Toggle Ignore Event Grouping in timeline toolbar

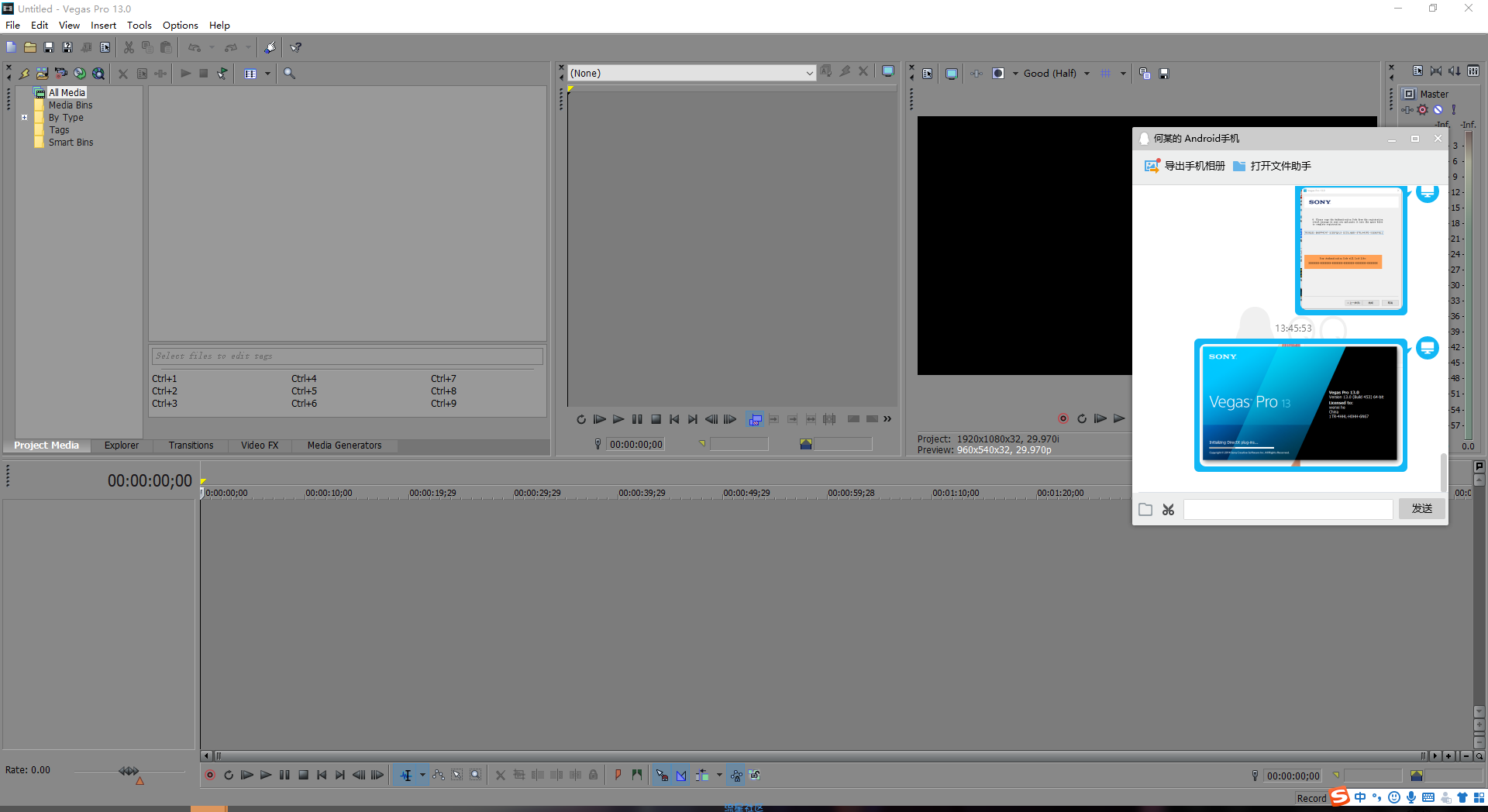(x=755, y=775)
